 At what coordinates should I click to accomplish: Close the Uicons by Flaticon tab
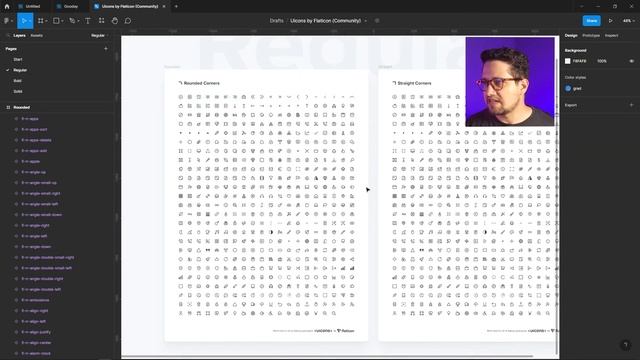pyautogui.click(x=164, y=7)
